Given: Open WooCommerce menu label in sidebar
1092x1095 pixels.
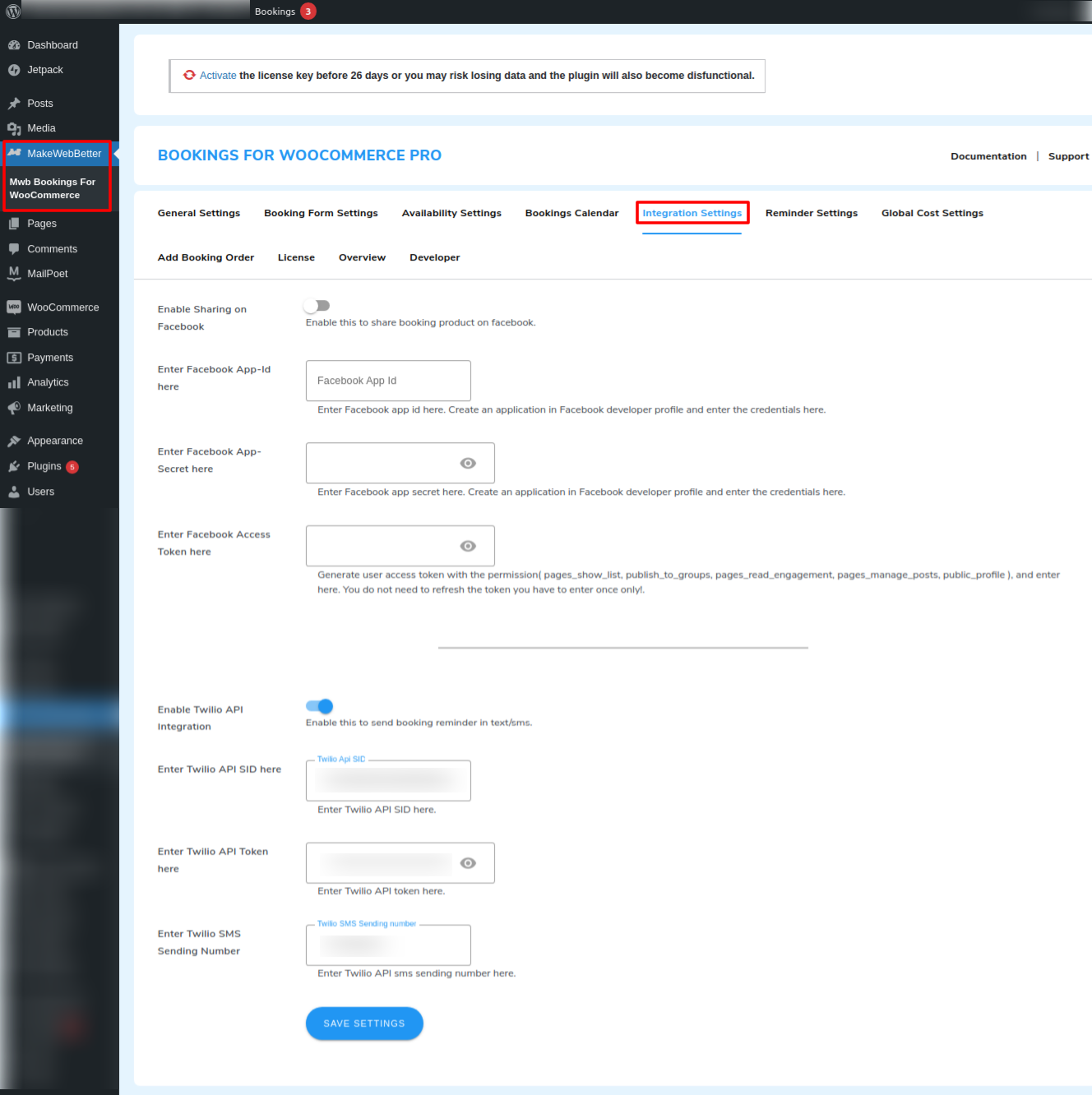Looking at the screenshot, I should (x=63, y=307).
